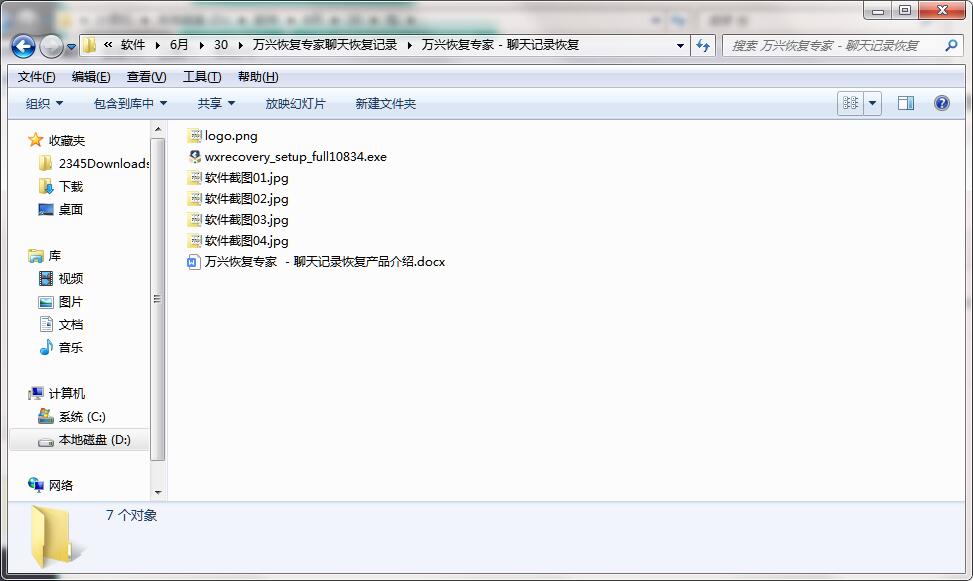Open the 图片 library
Screen dimensions: 973x581
(71, 302)
